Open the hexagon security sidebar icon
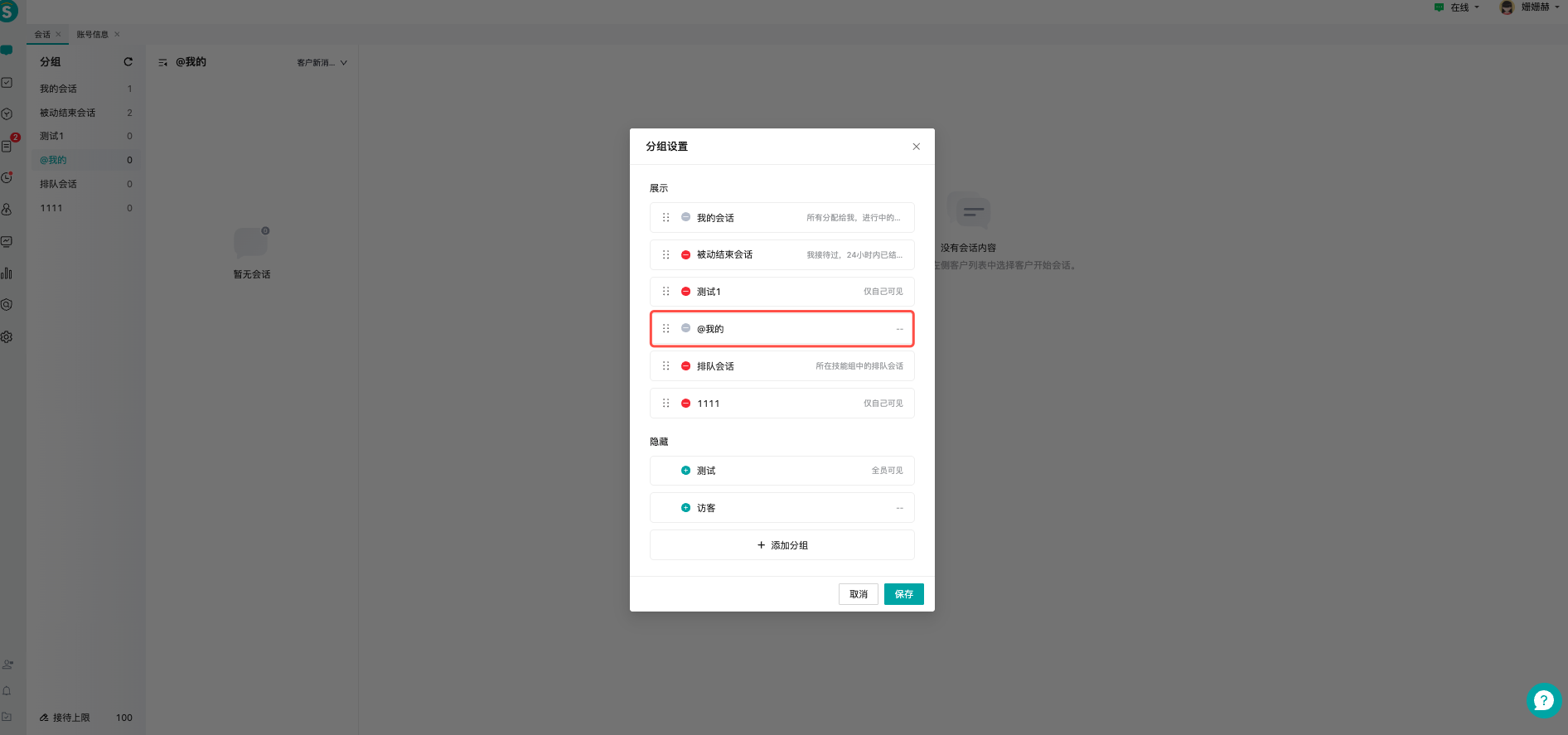 tap(7, 304)
